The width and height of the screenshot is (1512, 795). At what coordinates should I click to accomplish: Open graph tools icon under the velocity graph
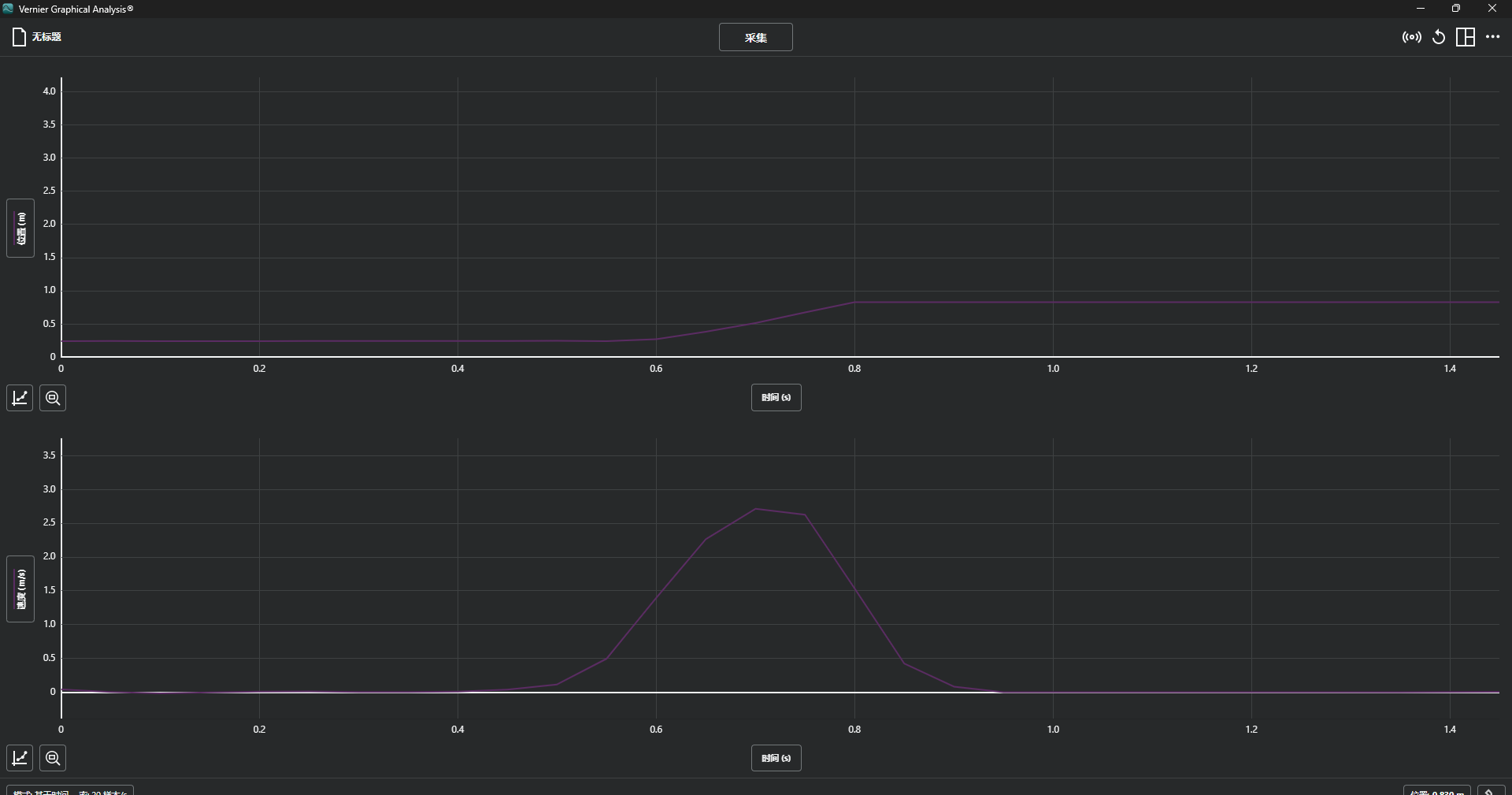pyautogui.click(x=20, y=758)
